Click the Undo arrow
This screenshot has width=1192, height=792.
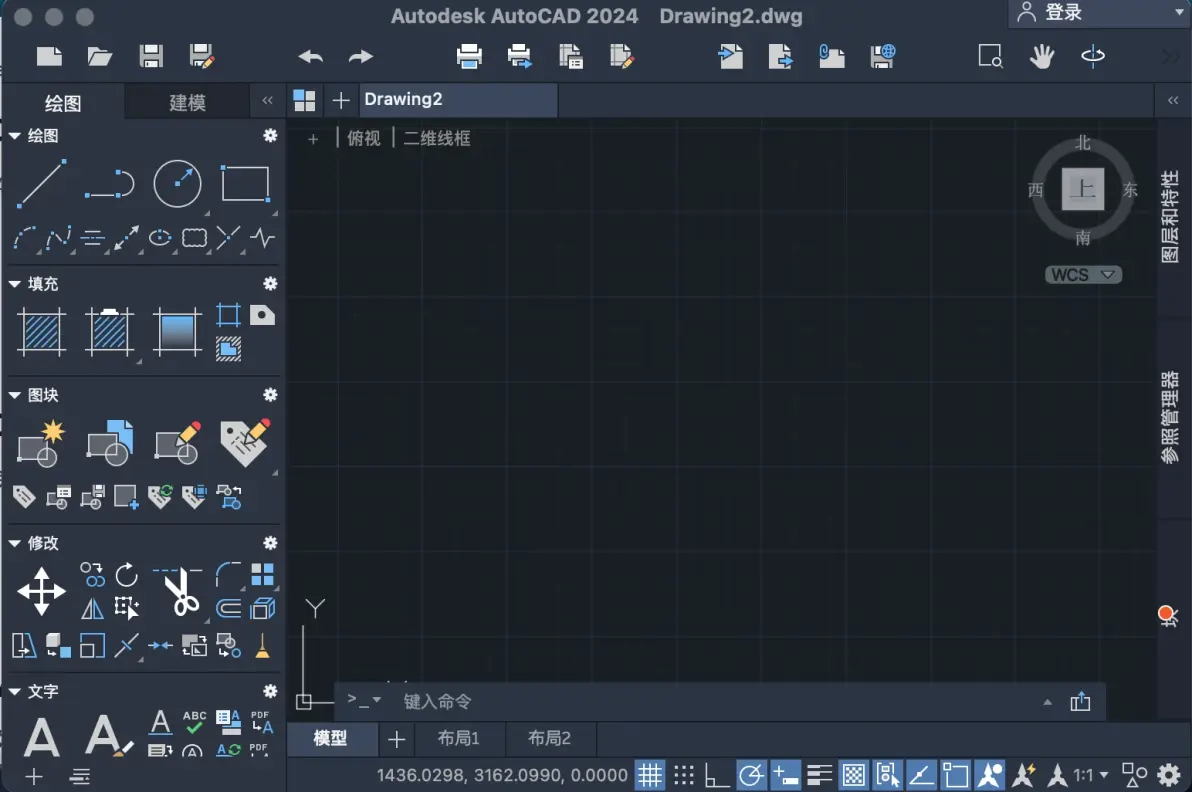(x=311, y=56)
